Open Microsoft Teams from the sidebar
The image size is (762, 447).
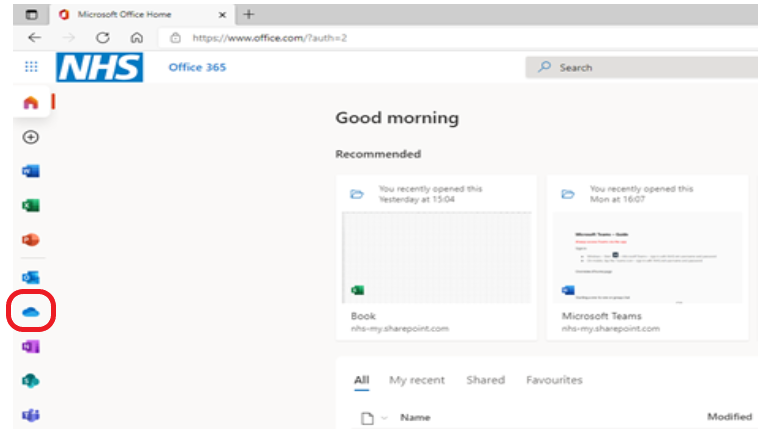(x=30, y=415)
